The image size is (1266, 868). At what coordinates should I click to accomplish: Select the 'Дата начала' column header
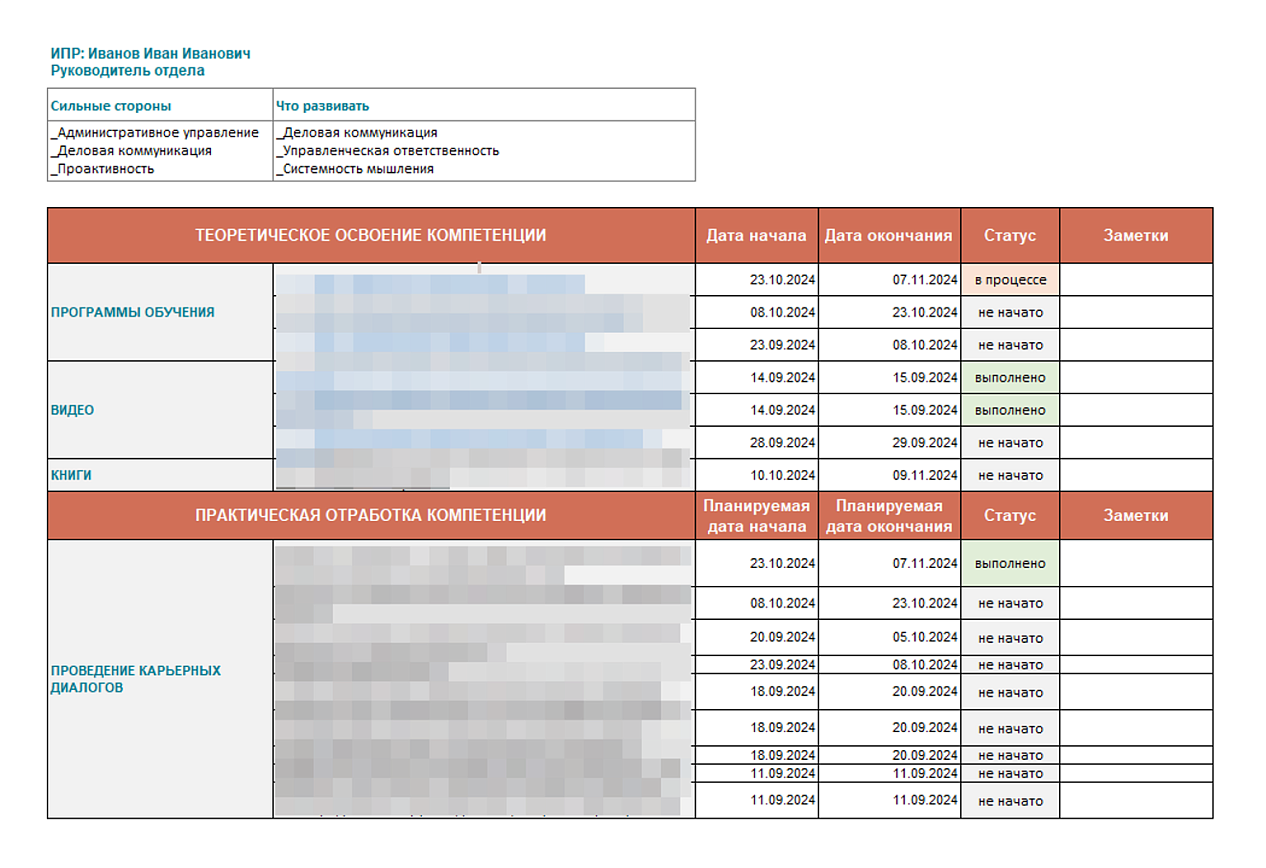(x=756, y=236)
